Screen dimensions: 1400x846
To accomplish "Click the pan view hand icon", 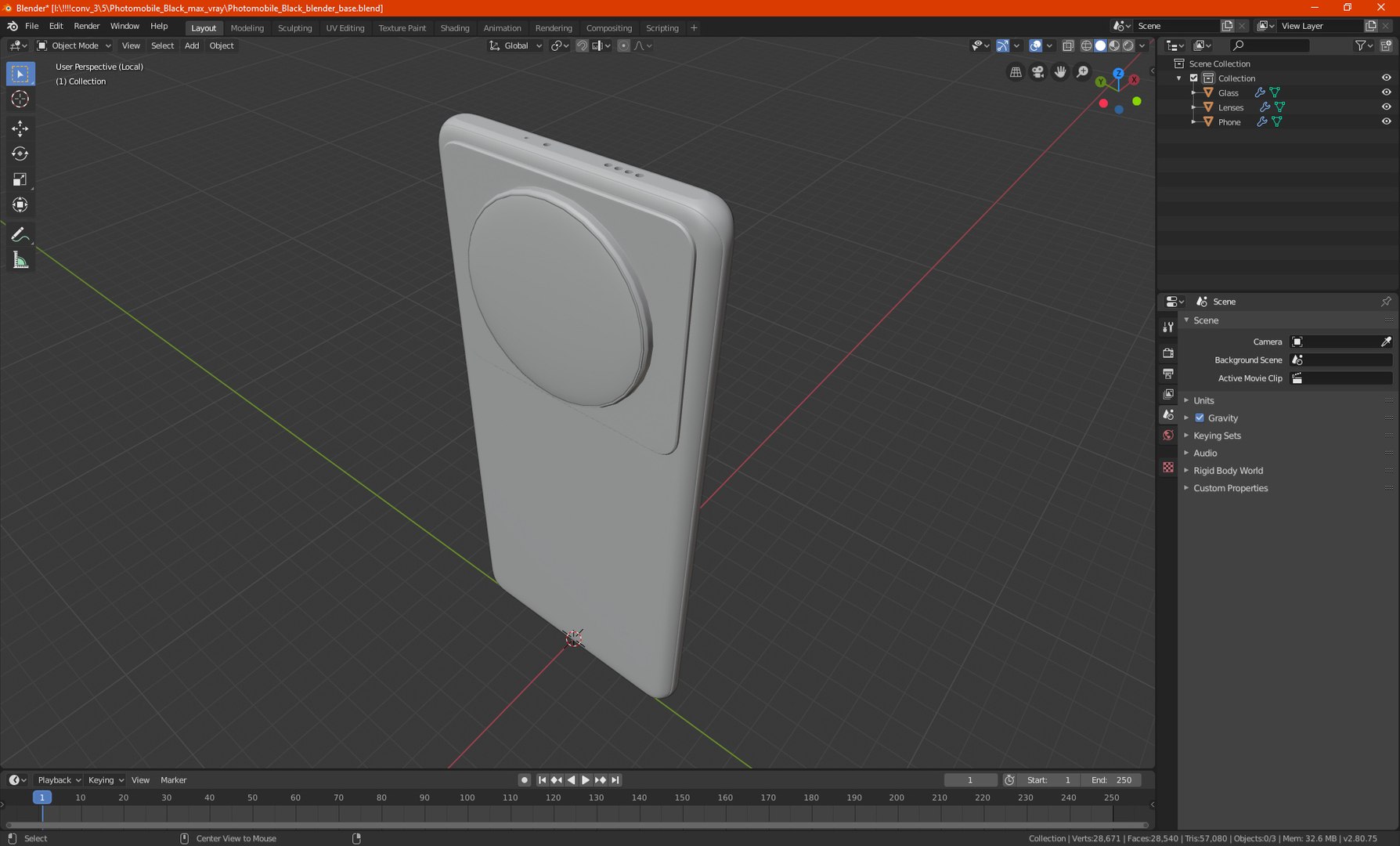I will coord(1060,72).
